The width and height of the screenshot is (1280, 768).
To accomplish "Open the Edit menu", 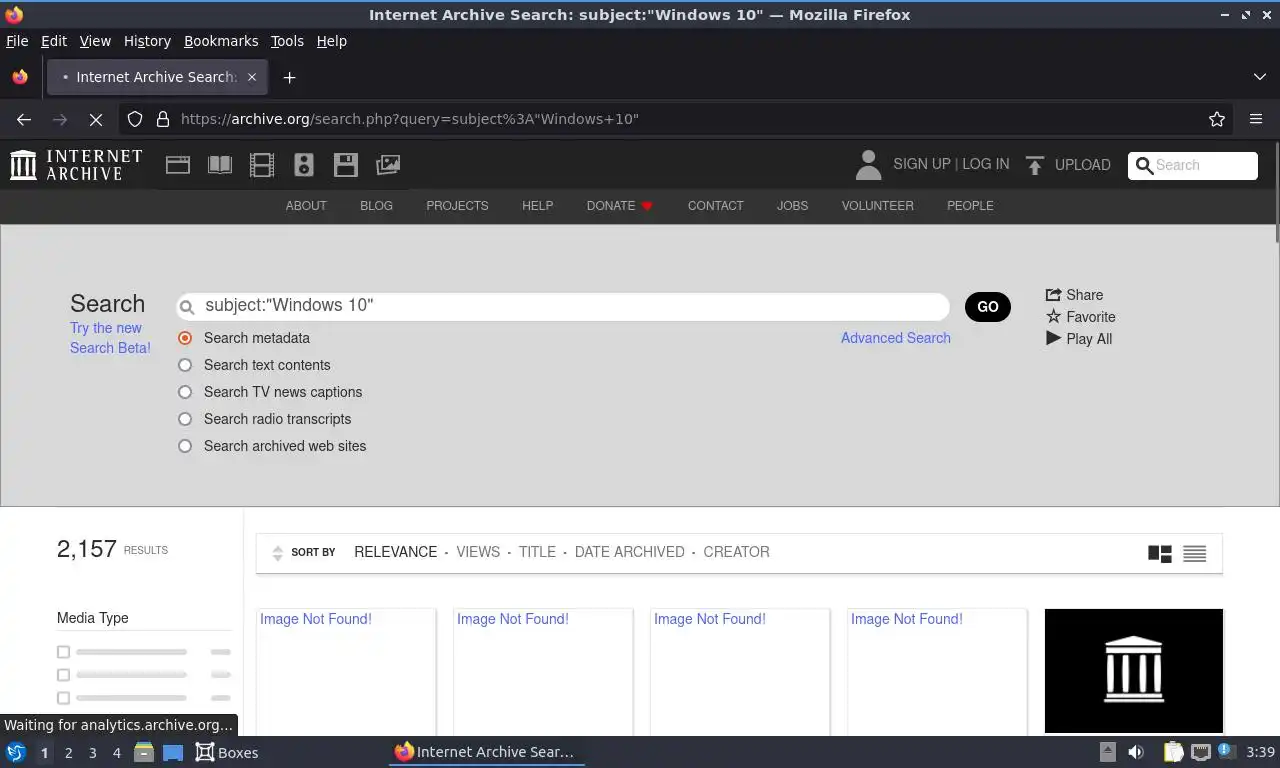I will (54, 41).
